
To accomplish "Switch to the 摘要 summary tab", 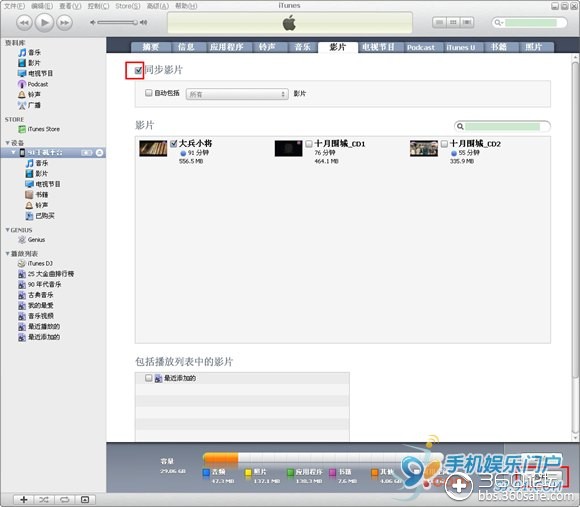I will pos(151,47).
